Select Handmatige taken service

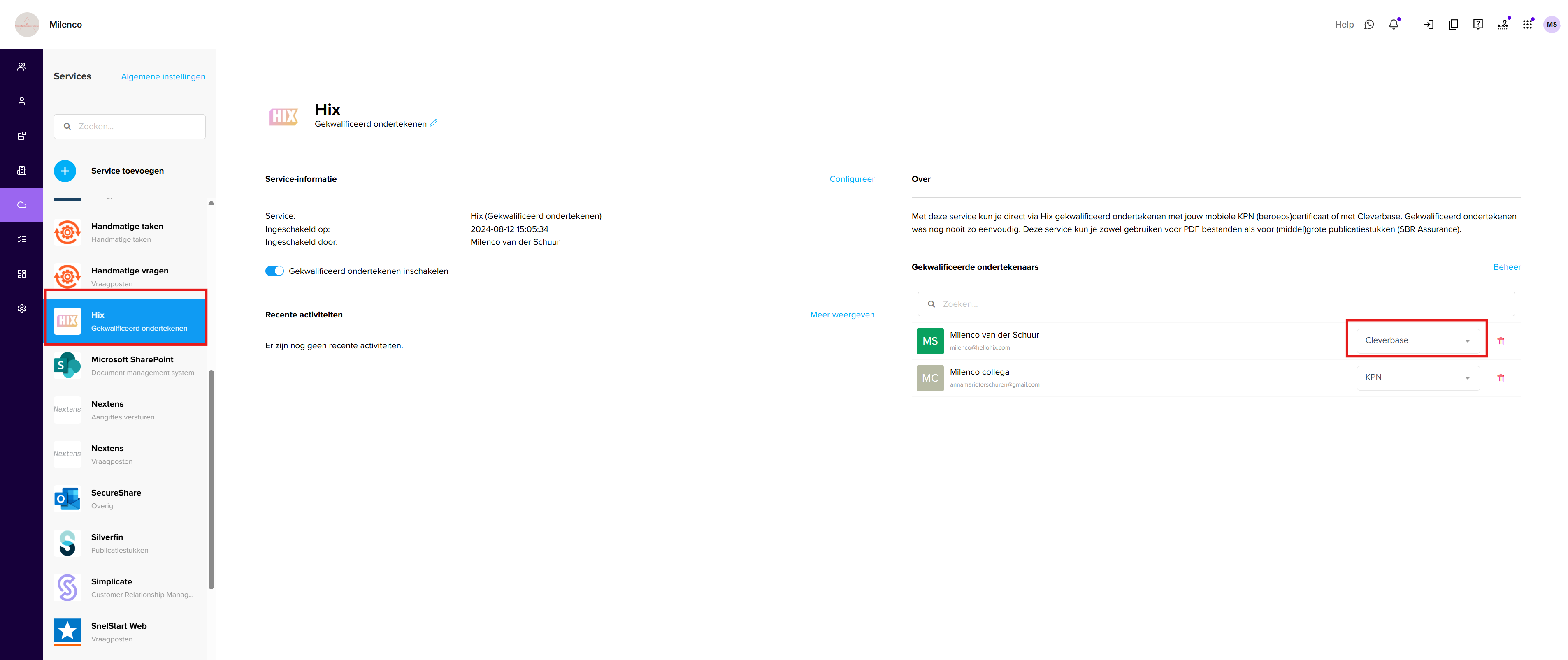(x=125, y=232)
